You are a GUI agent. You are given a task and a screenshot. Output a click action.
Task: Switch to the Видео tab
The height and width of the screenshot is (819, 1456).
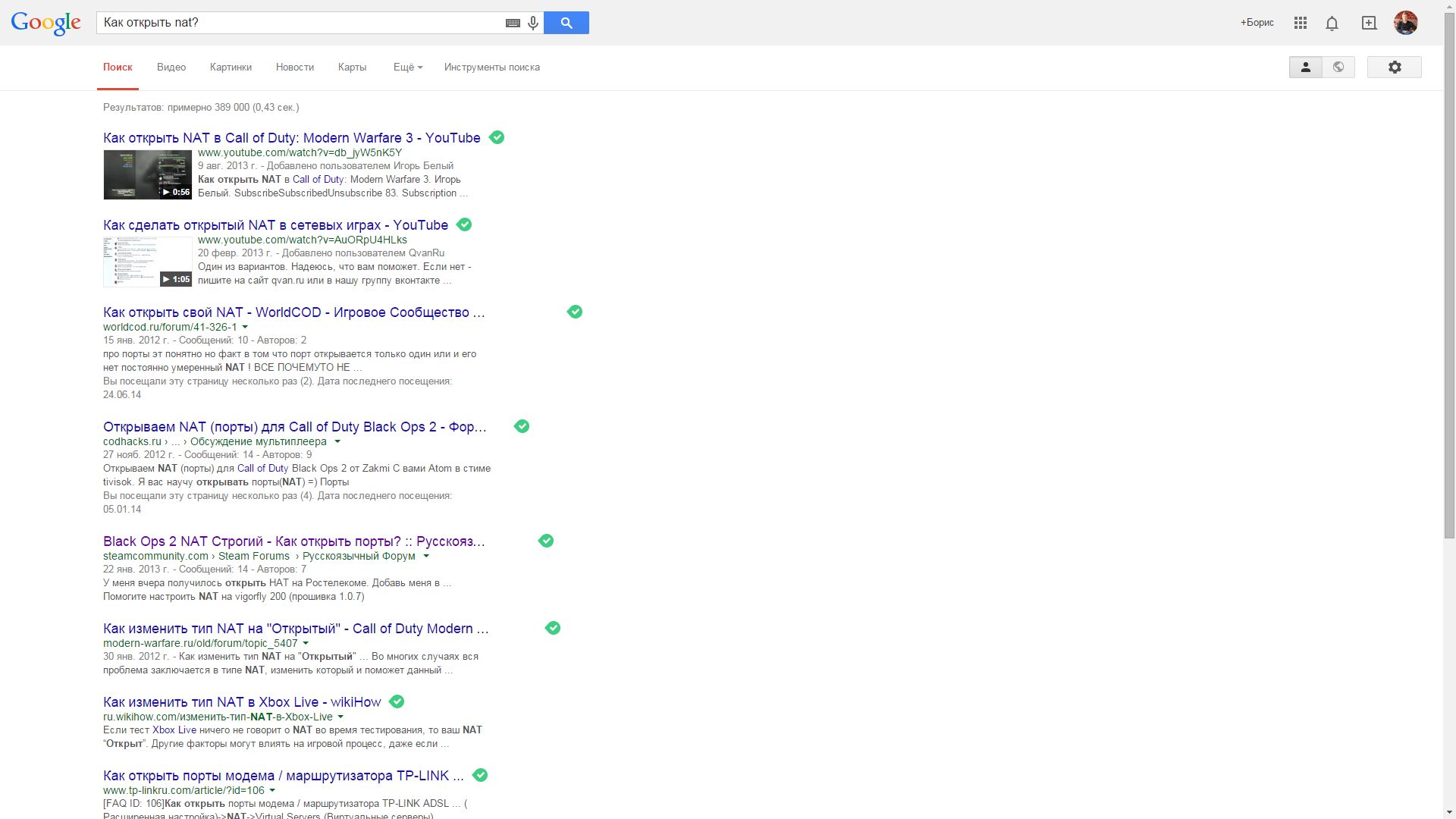point(171,67)
